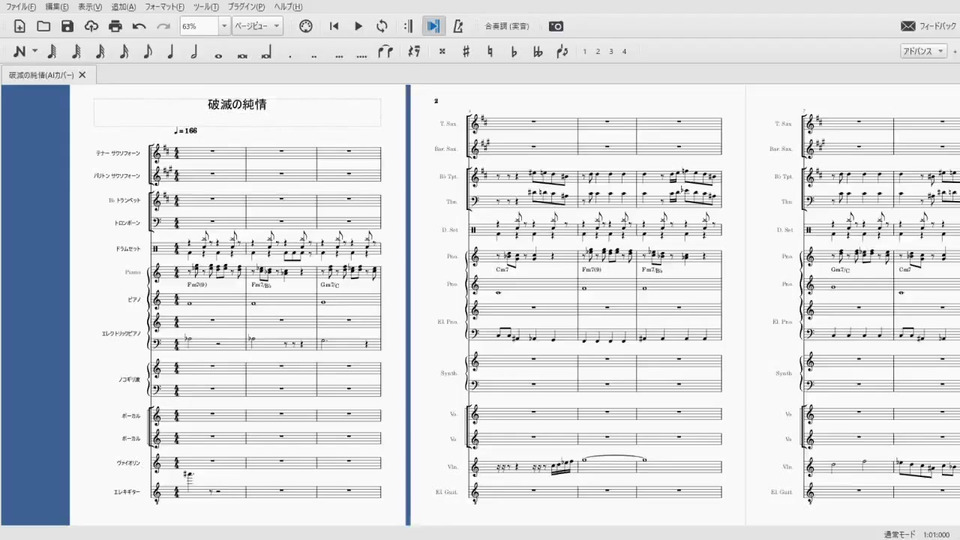Select double whole note duration
960x540 pixels.
[242, 55]
